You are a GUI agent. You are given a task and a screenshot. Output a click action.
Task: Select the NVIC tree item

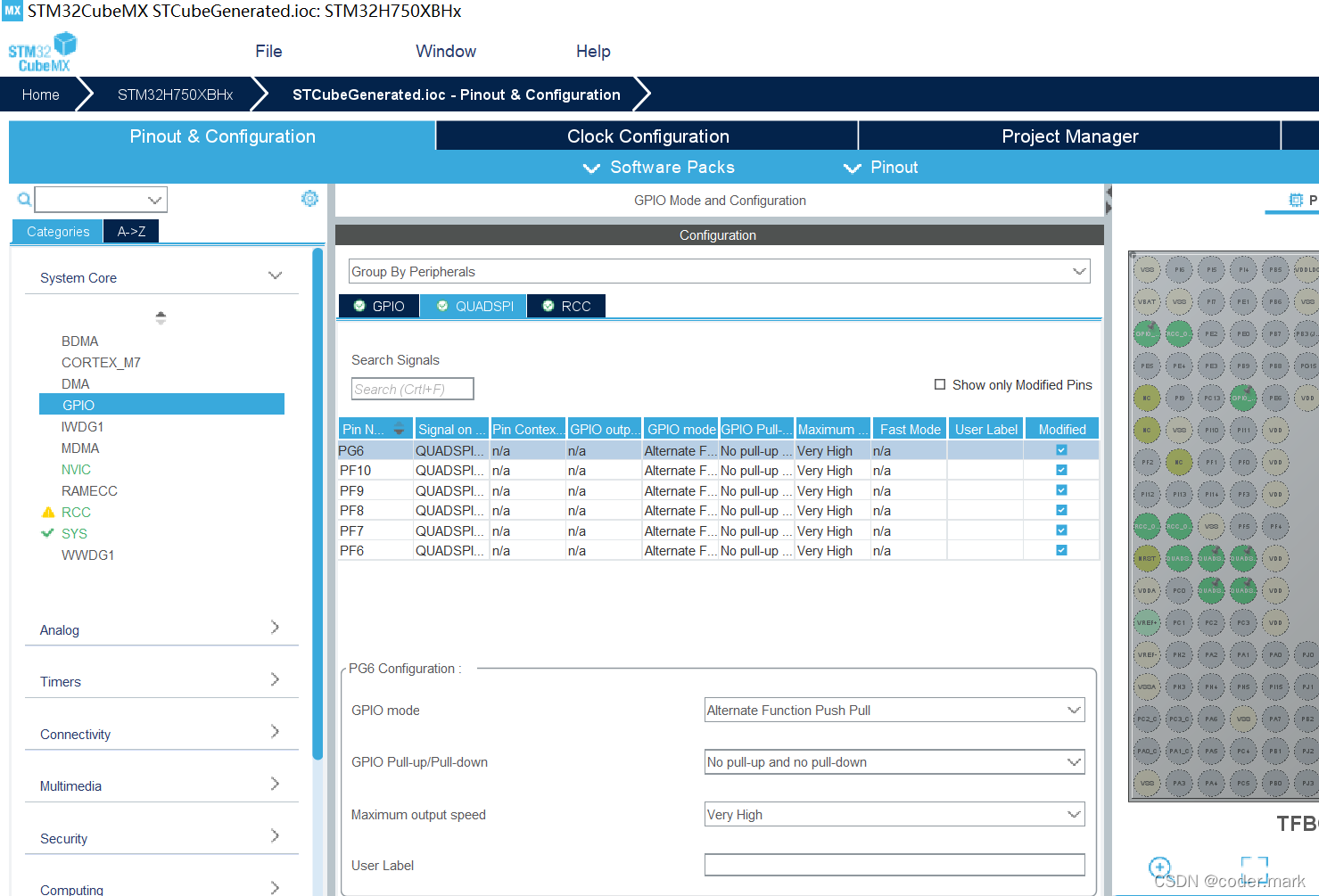tap(76, 470)
